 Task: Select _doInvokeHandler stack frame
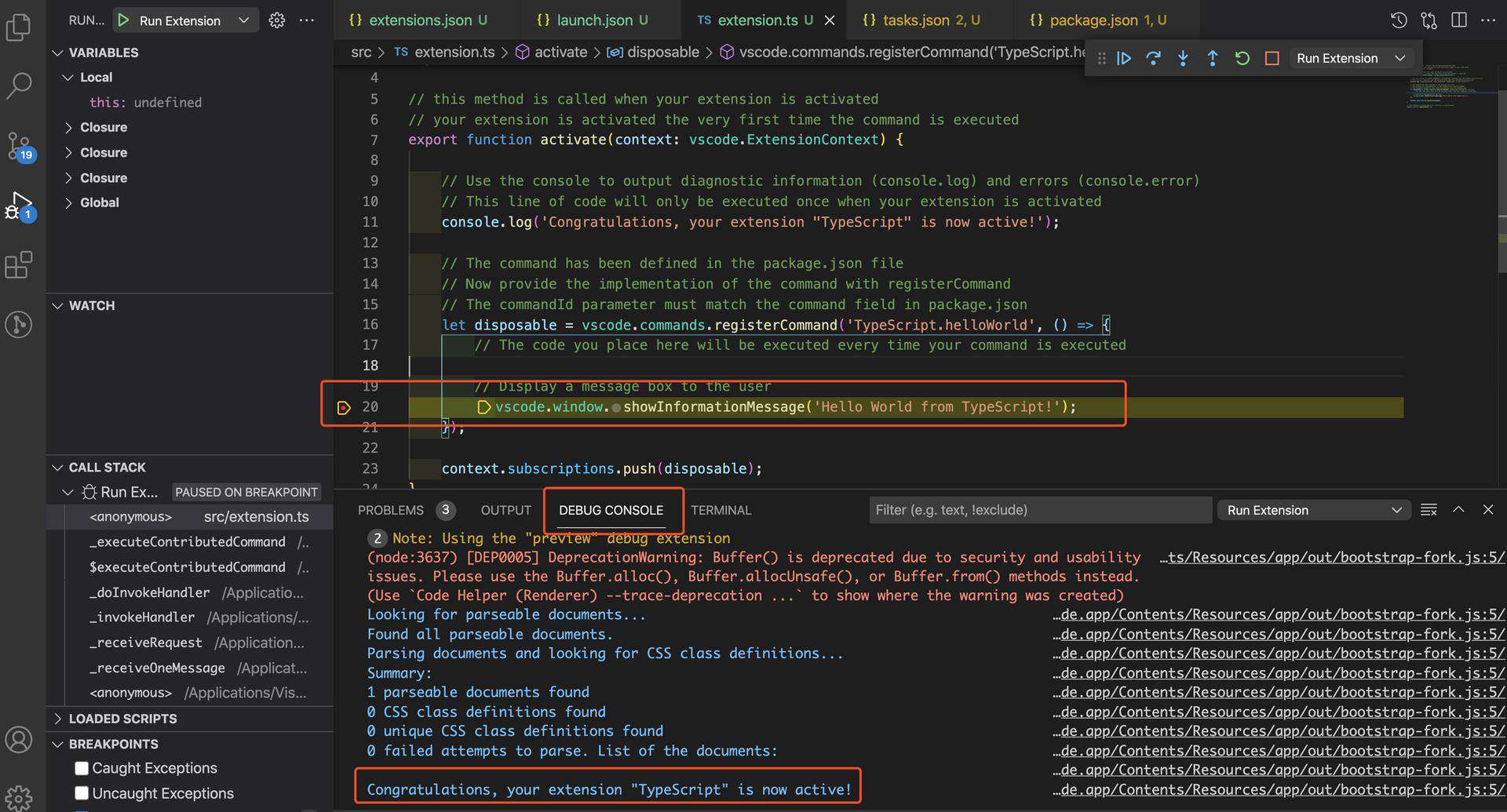[x=190, y=592]
